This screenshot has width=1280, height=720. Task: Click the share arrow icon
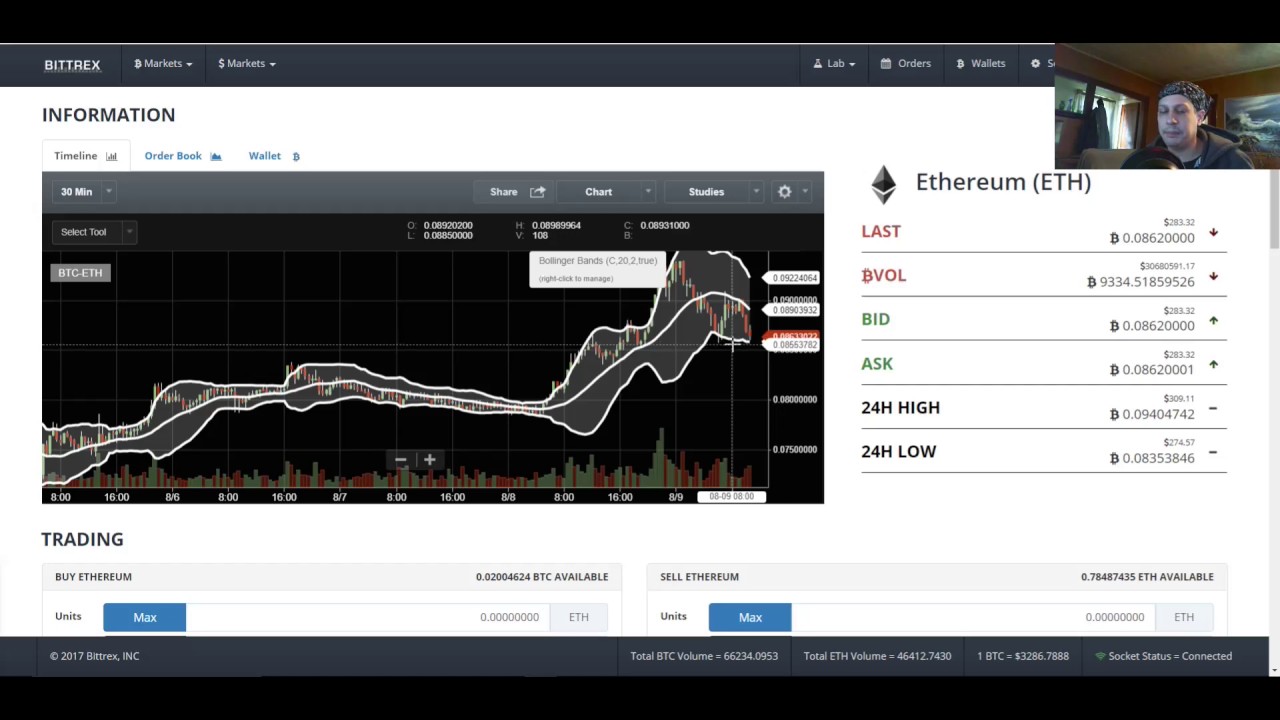click(x=538, y=192)
